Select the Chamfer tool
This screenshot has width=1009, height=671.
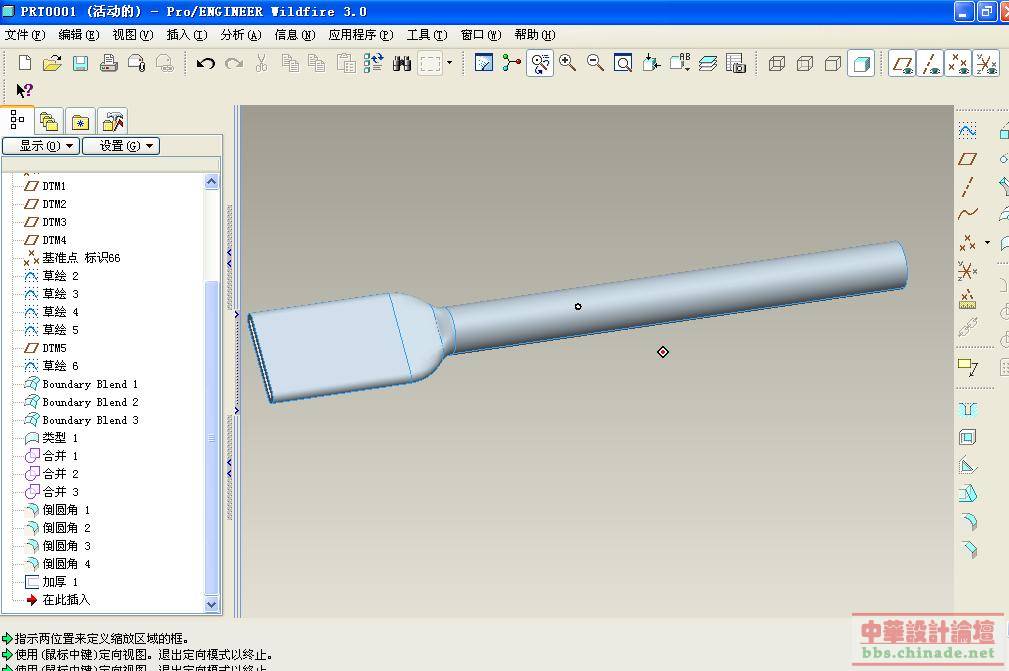point(969,549)
